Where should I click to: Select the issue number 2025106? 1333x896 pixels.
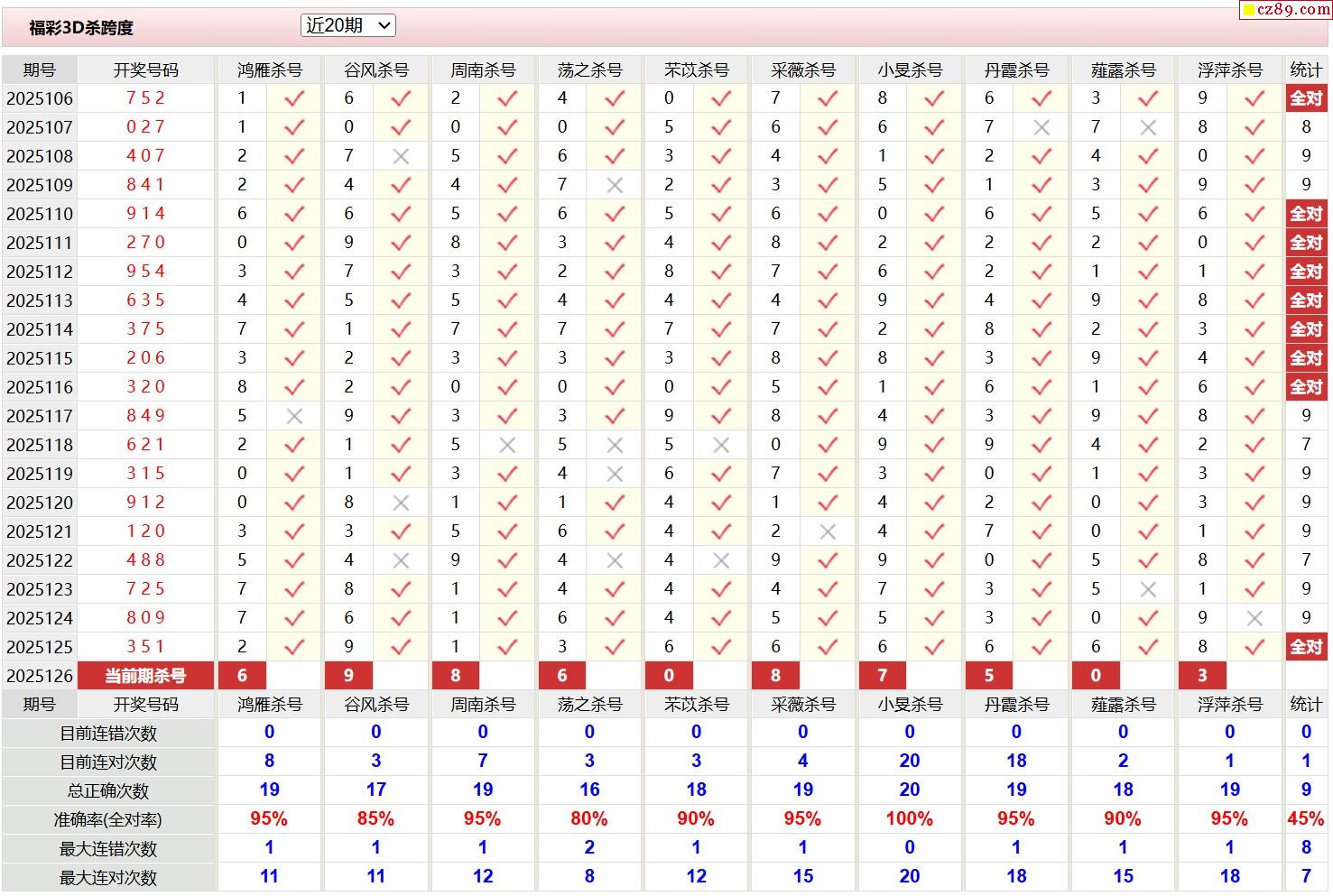[x=40, y=98]
